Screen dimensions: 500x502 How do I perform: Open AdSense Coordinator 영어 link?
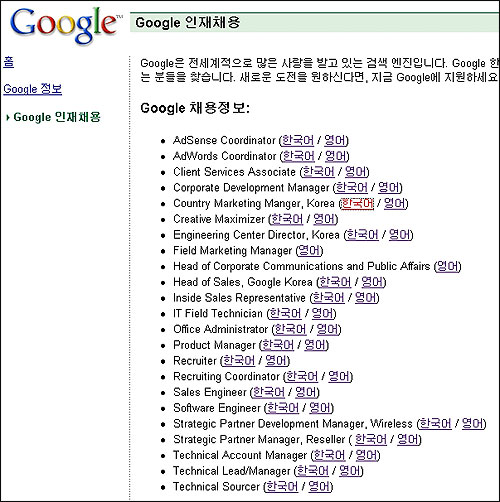(x=335, y=140)
